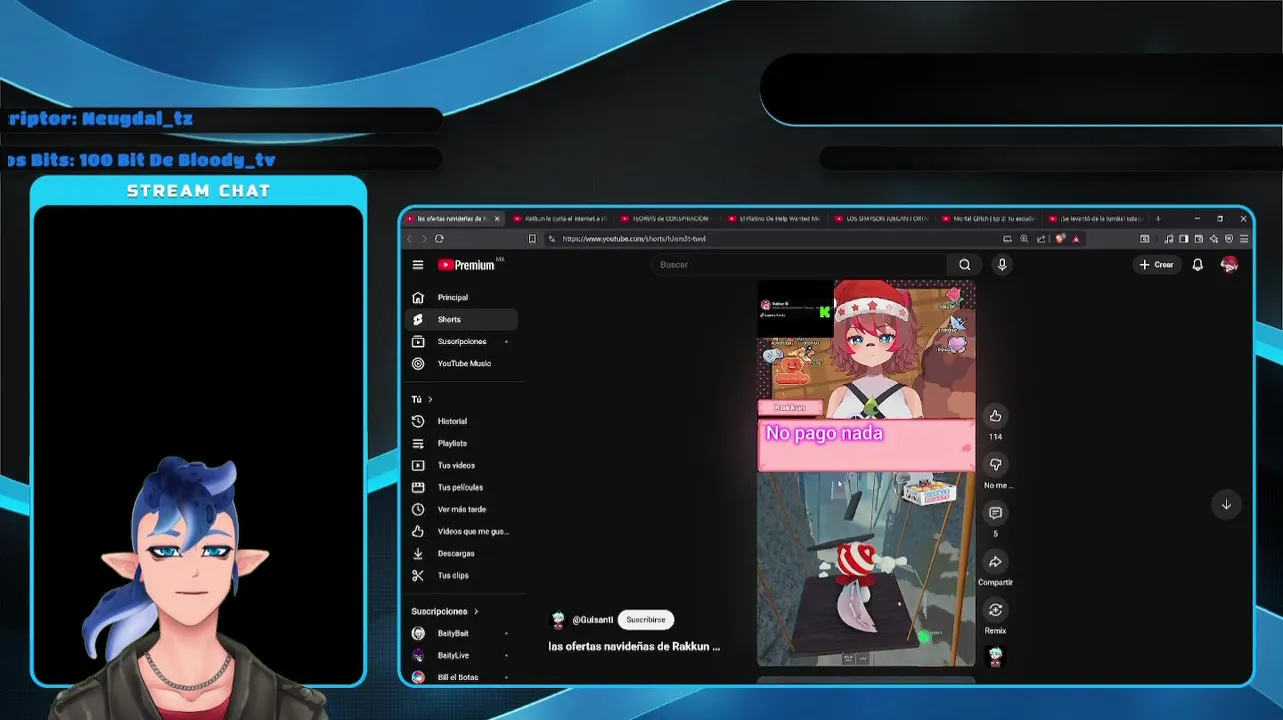The image size is (1283, 720).
Task: Open Tus películas
Action: click(461, 487)
